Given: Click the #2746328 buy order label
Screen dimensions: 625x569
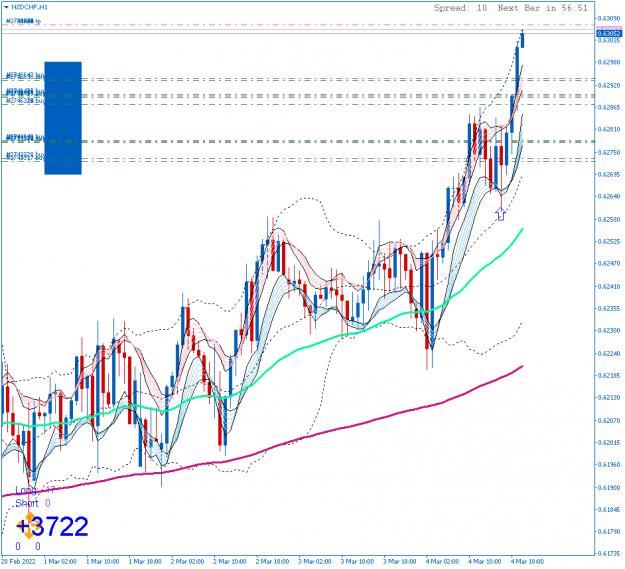Looking at the screenshot, I should (x=25, y=101).
